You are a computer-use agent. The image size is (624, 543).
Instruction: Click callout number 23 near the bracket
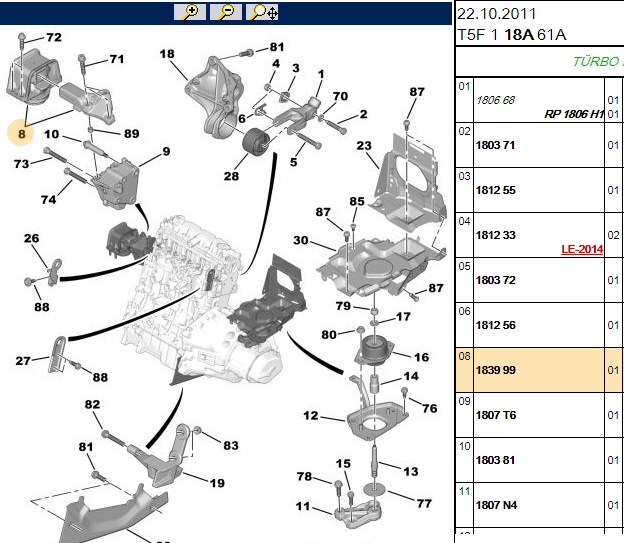click(x=364, y=146)
